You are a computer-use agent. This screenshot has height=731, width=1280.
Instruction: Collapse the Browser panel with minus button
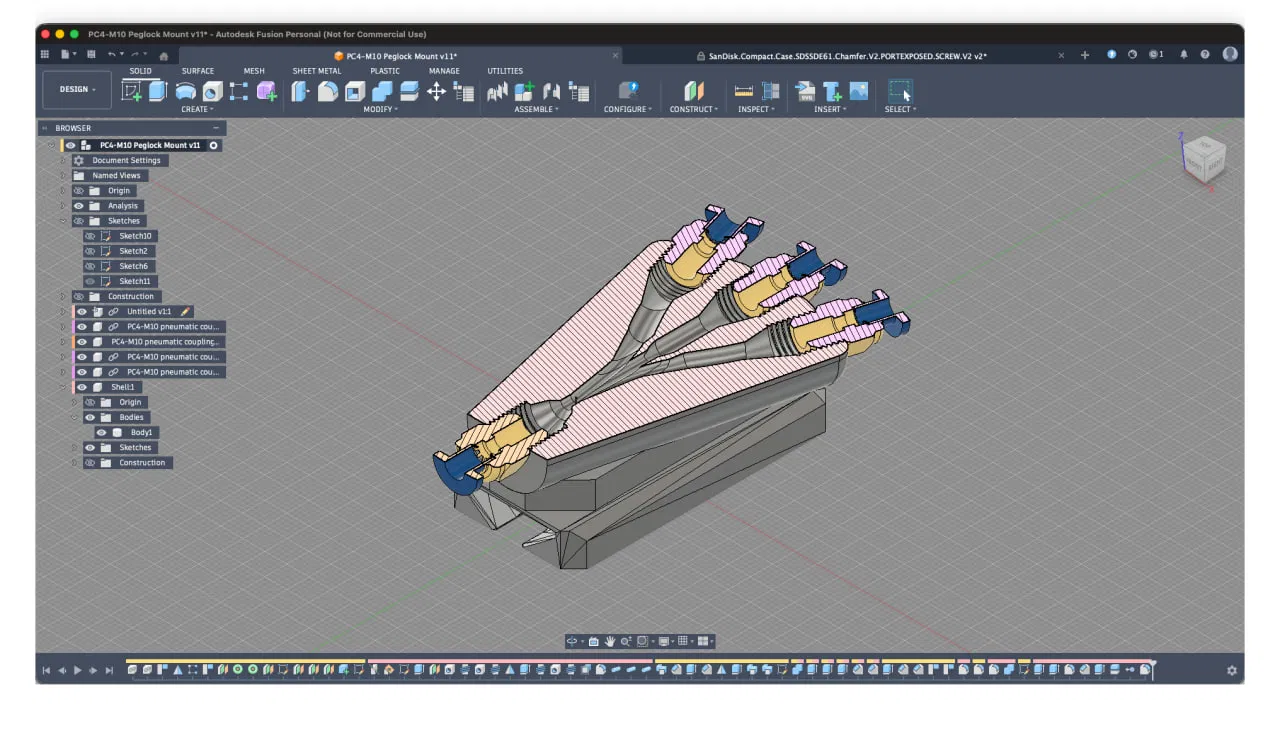coord(216,128)
